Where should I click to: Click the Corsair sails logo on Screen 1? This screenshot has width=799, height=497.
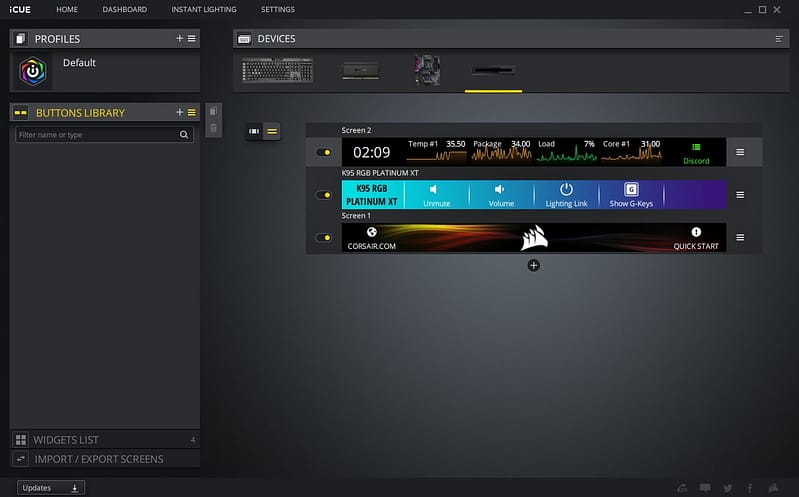pyautogui.click(x=534, y=238)
